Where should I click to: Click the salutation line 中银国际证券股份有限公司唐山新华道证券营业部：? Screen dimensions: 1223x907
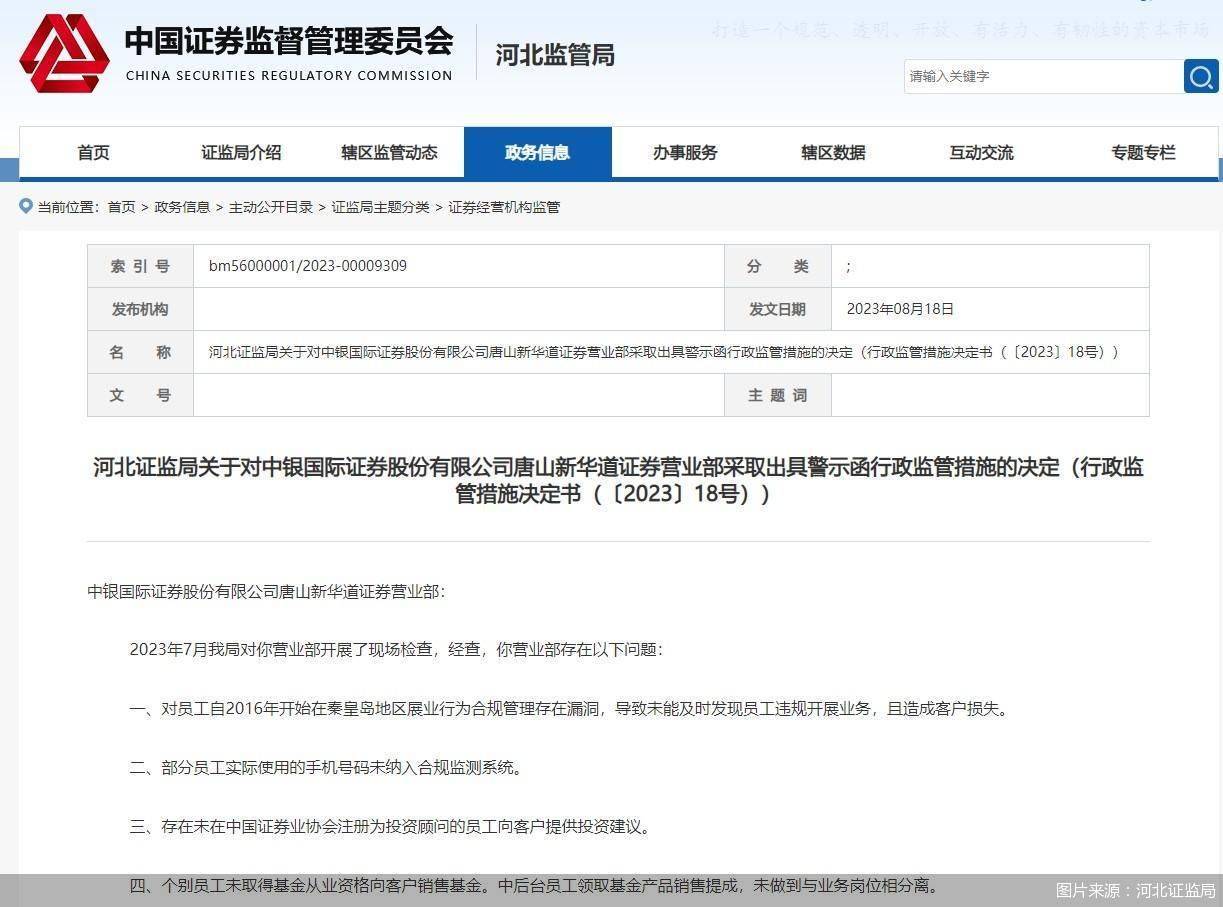click(x=266, y=591)
